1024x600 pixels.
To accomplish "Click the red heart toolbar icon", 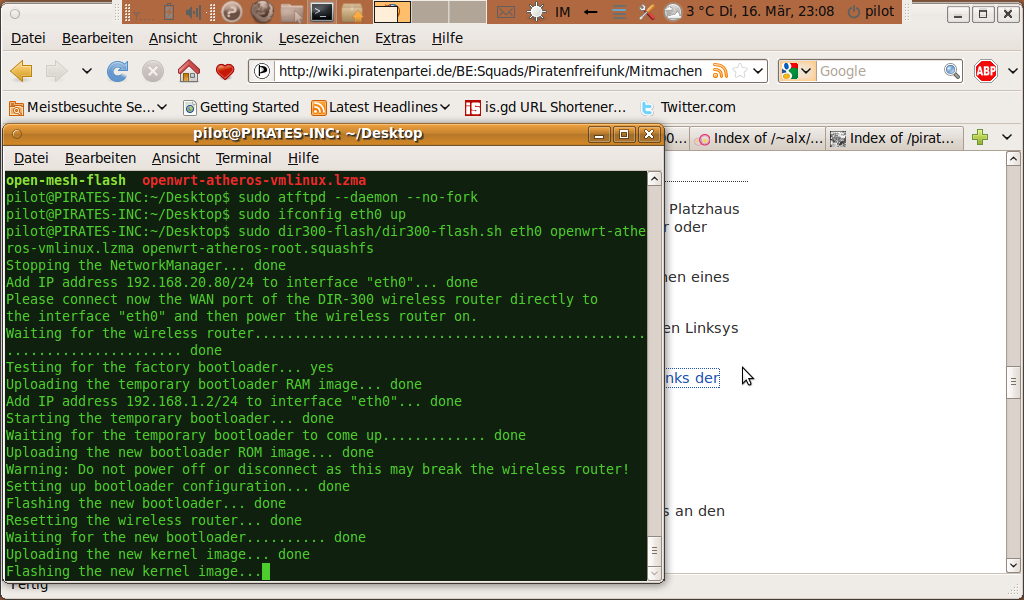I will 225,71.
